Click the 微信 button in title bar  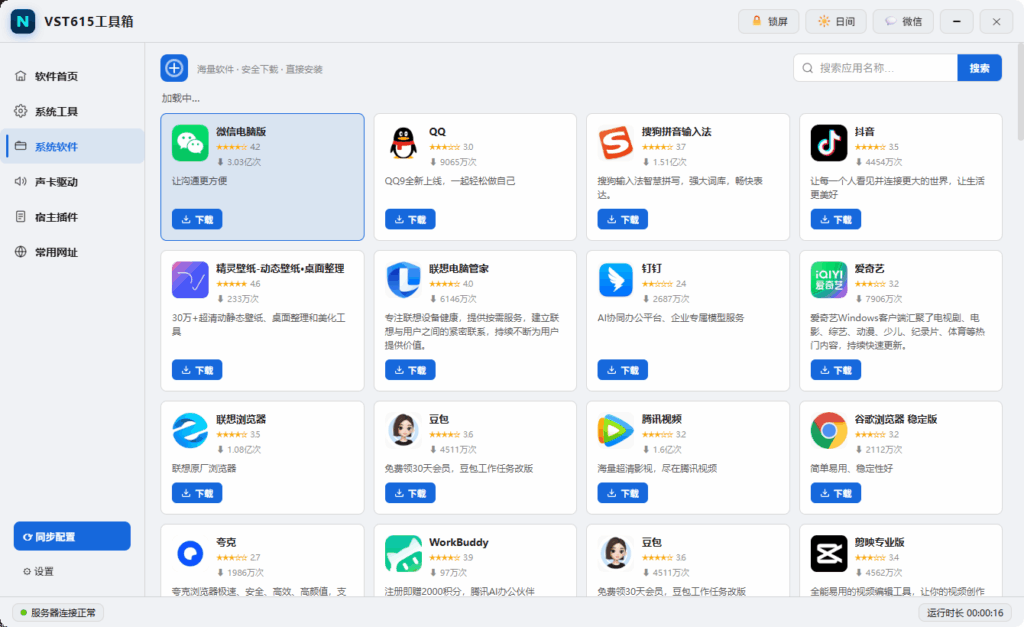[903, 22]
